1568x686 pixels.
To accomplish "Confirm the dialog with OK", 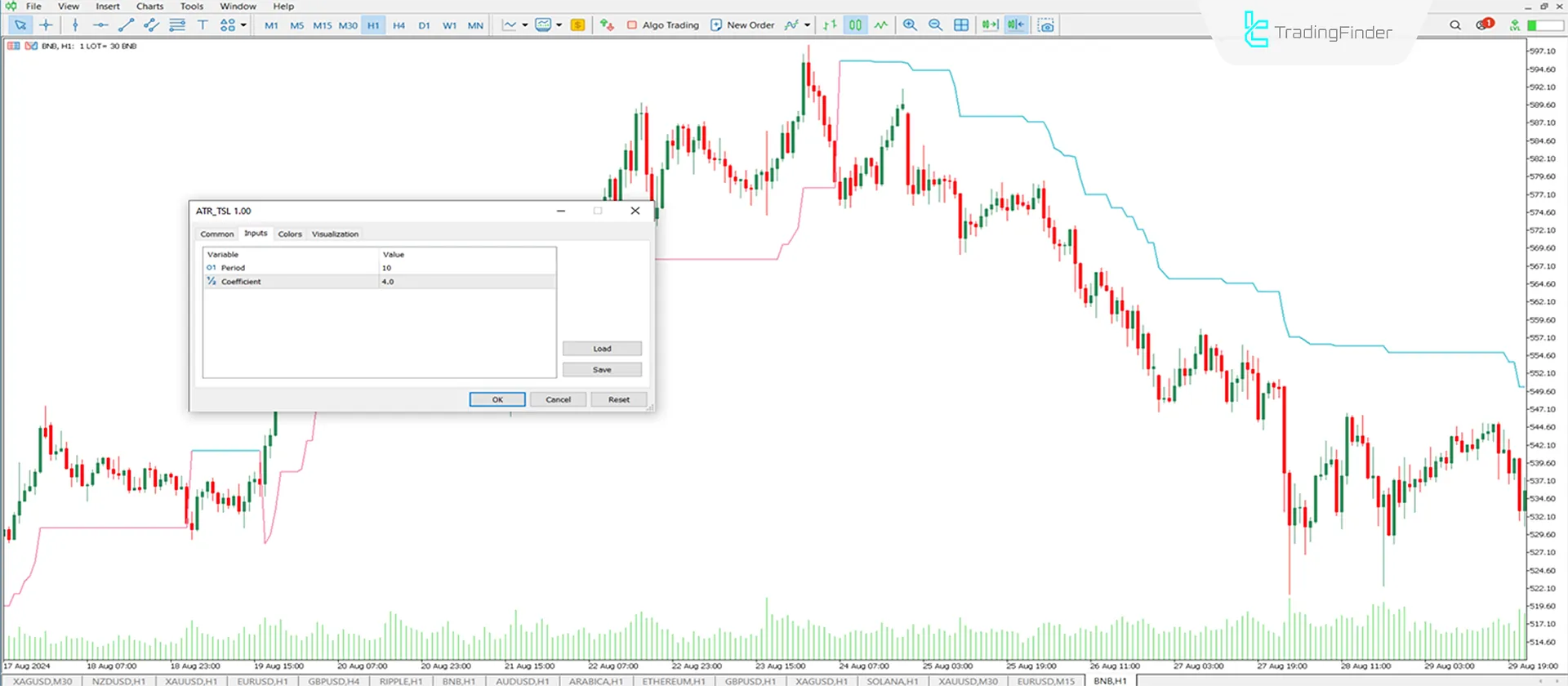I will [x=497, y=399].
